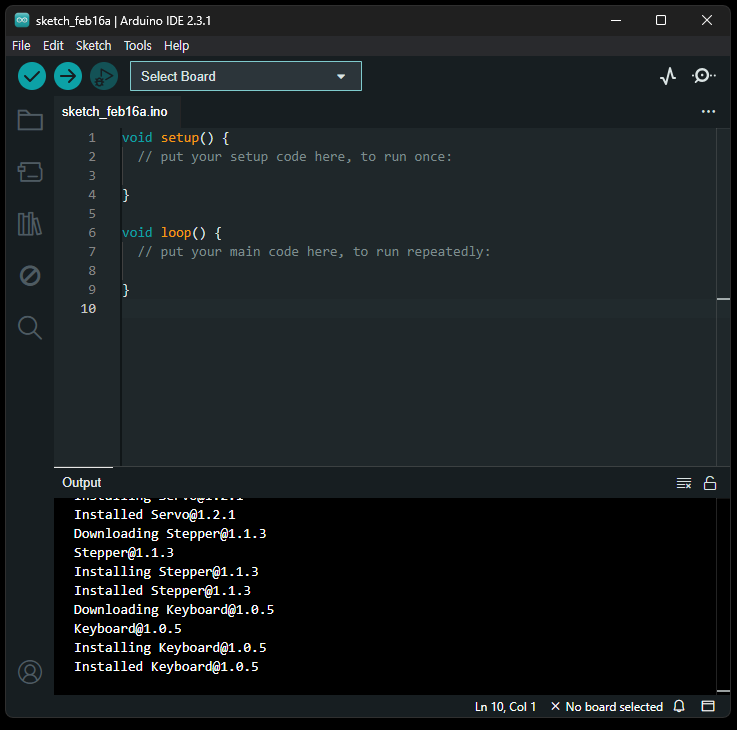Click the main code comment line
Image resolution: width=737 pixels, height=730 pixels.
314,252
